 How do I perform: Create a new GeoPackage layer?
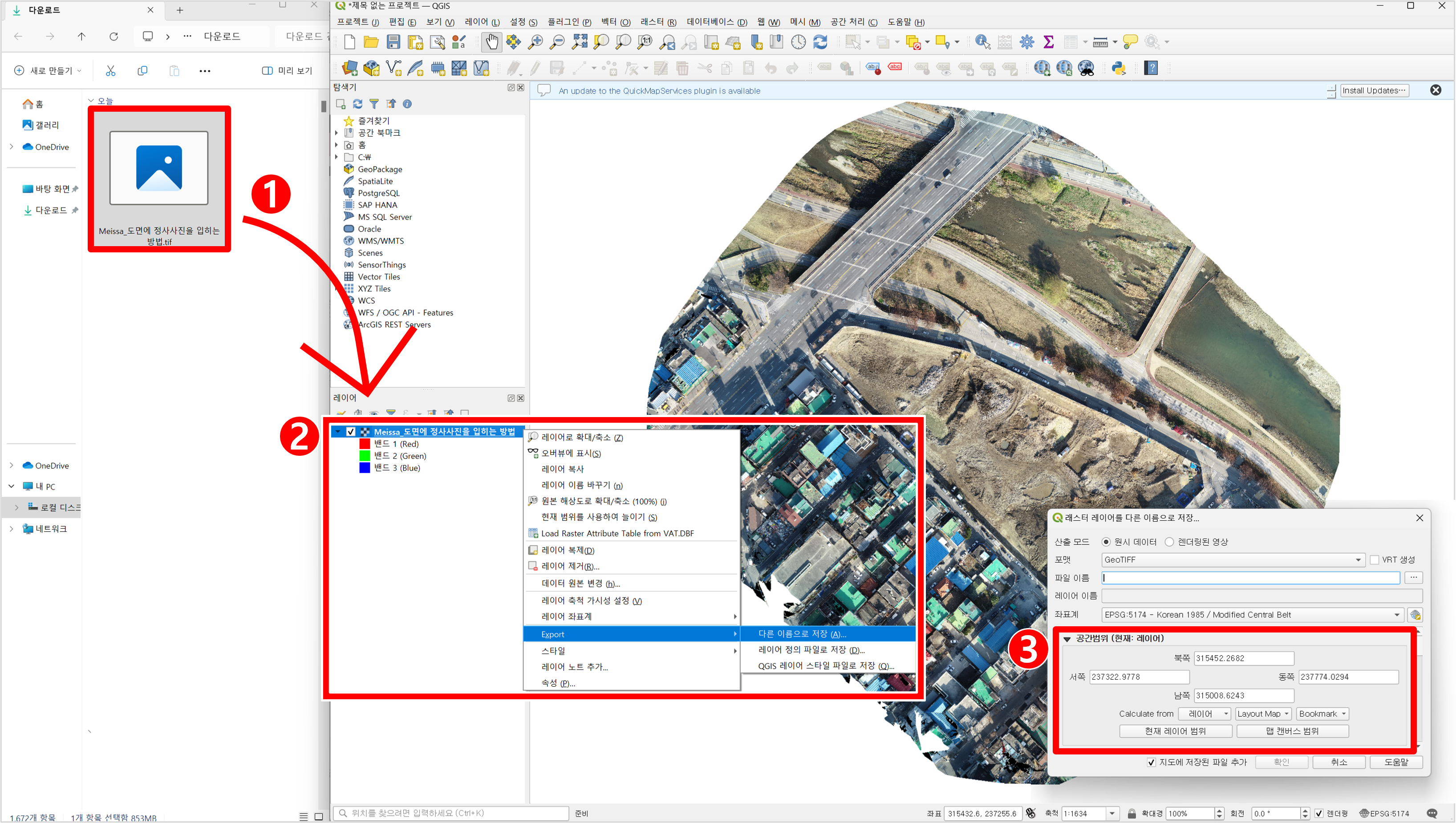(x=371, y=69)
